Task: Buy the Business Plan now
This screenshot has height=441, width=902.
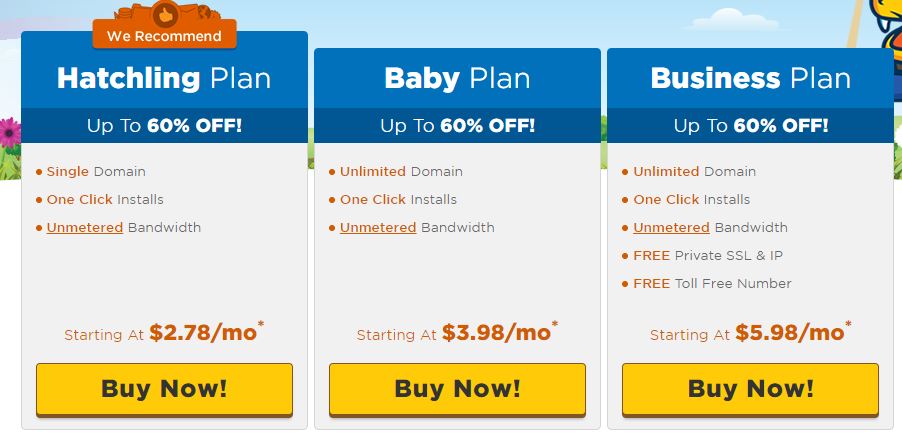Action: pos(750,389)
